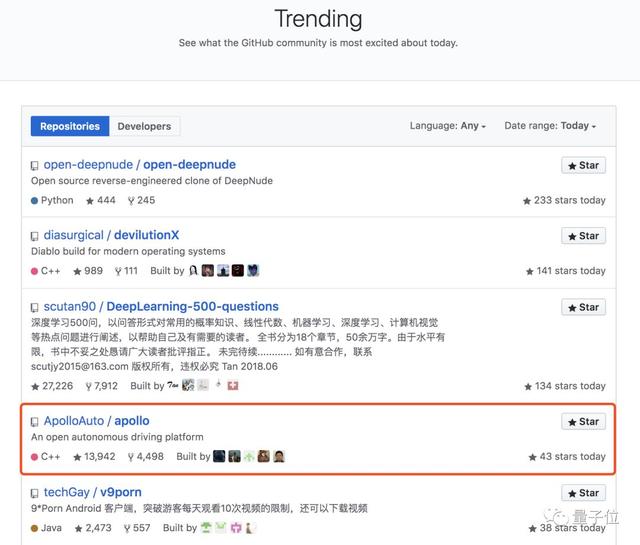Click repo icon beside ApolloAuto / apollo
Viewport: 640px width, 545px height.
[35, 422]
